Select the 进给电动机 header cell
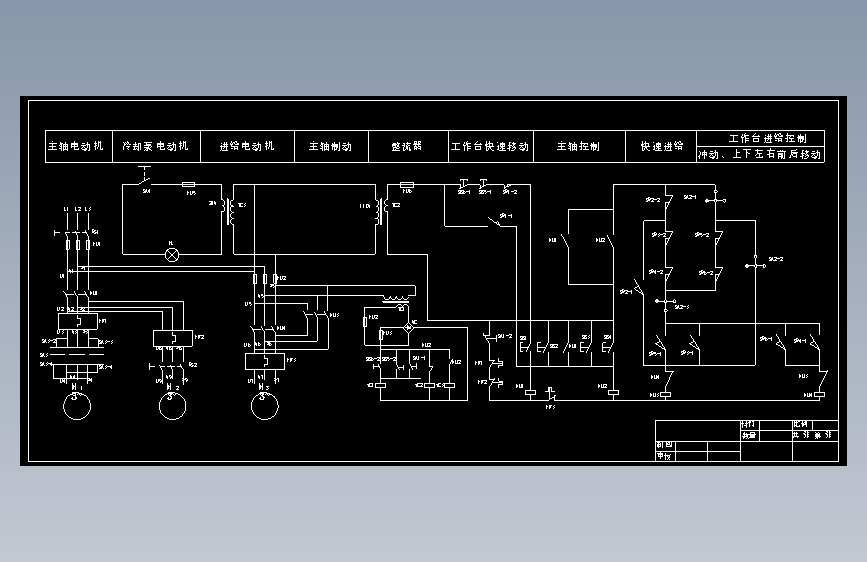This screenshot has width=867, height=562. 248,147
